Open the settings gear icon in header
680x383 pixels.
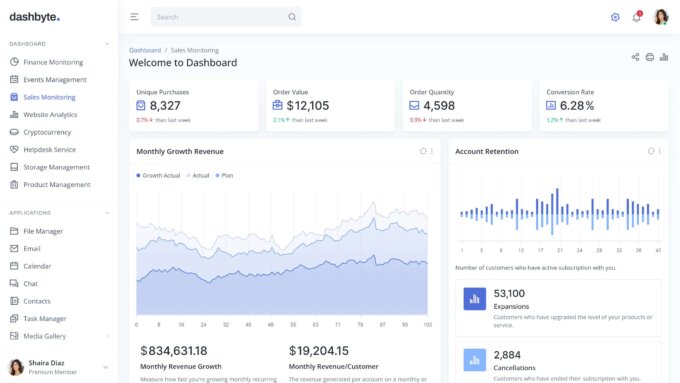(x=615, y=17)
